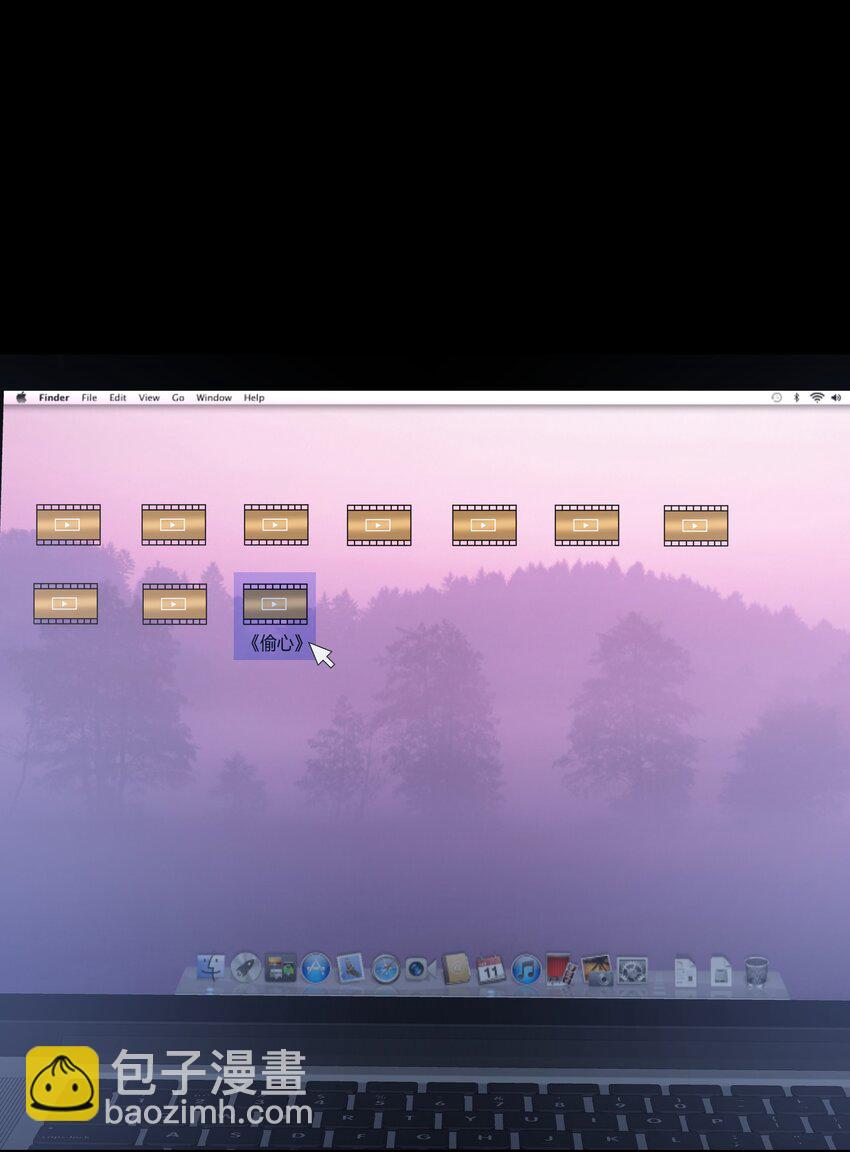Open the File menu
Viewport: 850px width, 1152px height.
coord(89,398)
